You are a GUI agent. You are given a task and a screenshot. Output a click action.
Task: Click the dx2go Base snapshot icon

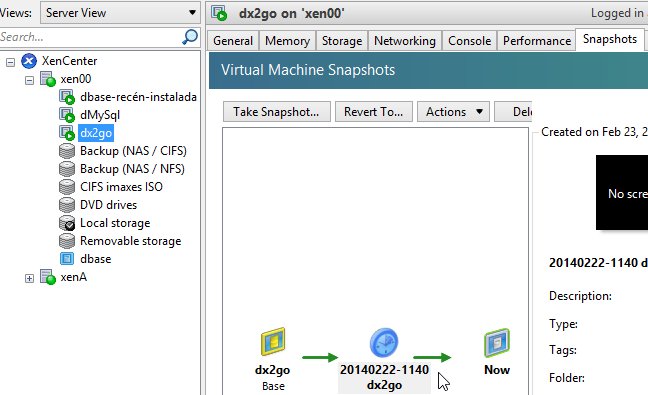[273, 342]
